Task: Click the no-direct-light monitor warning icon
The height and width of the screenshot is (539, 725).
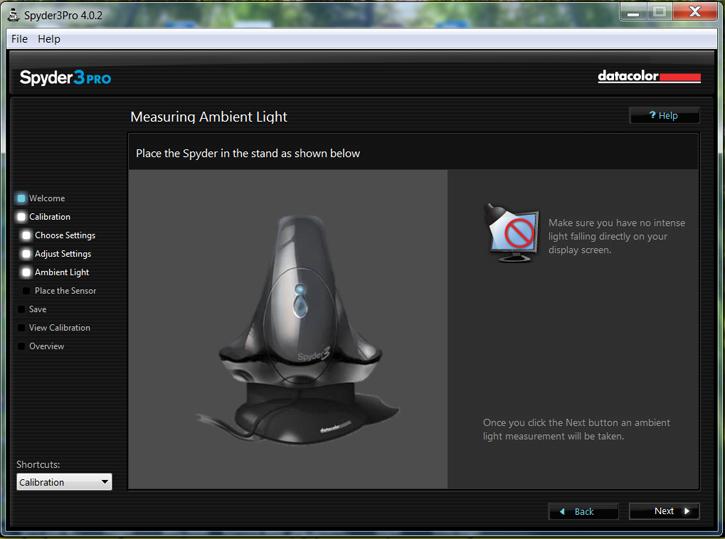Action: pos(511,232)
